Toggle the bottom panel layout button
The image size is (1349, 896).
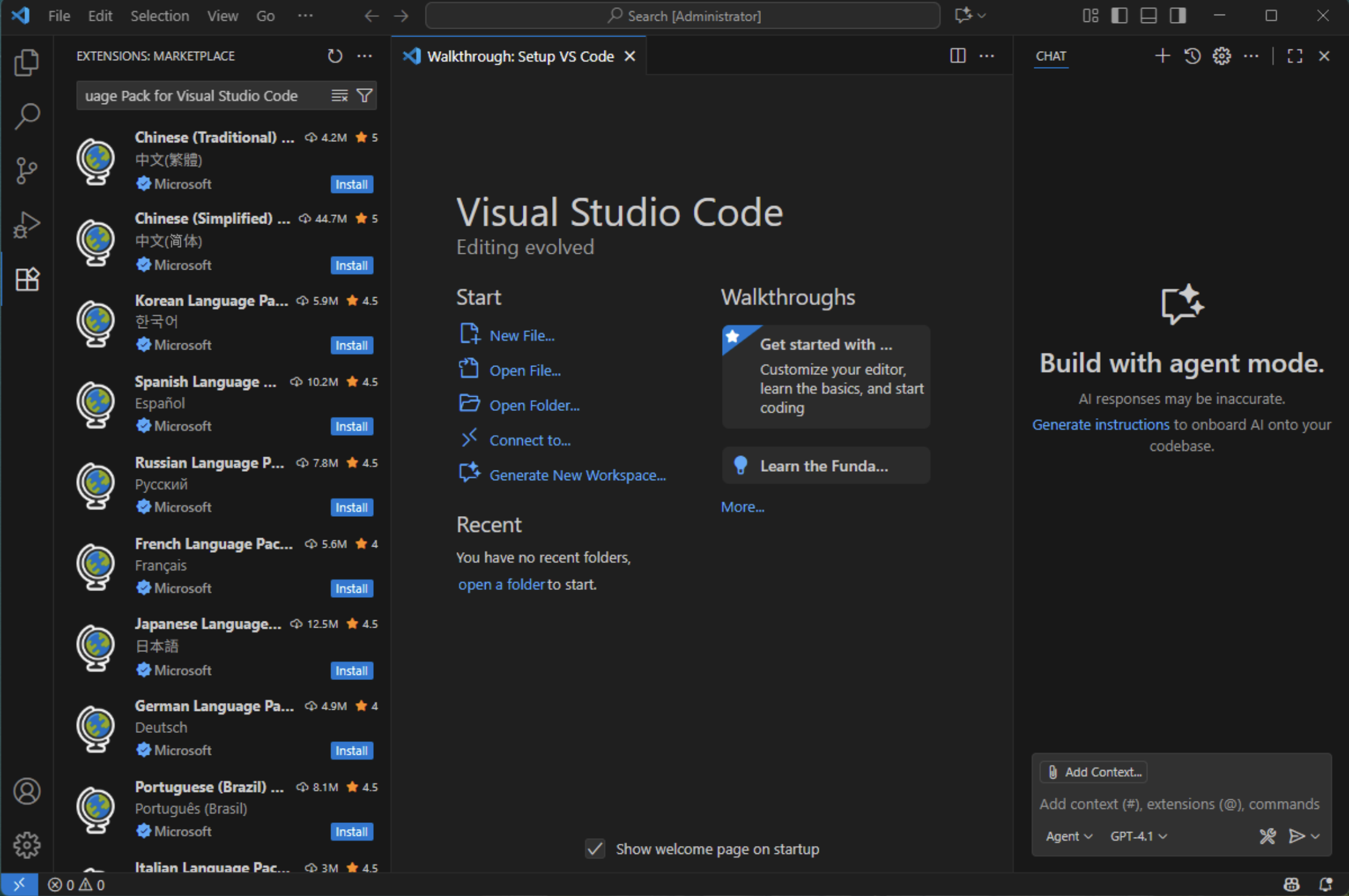[x=1148, y=16]
